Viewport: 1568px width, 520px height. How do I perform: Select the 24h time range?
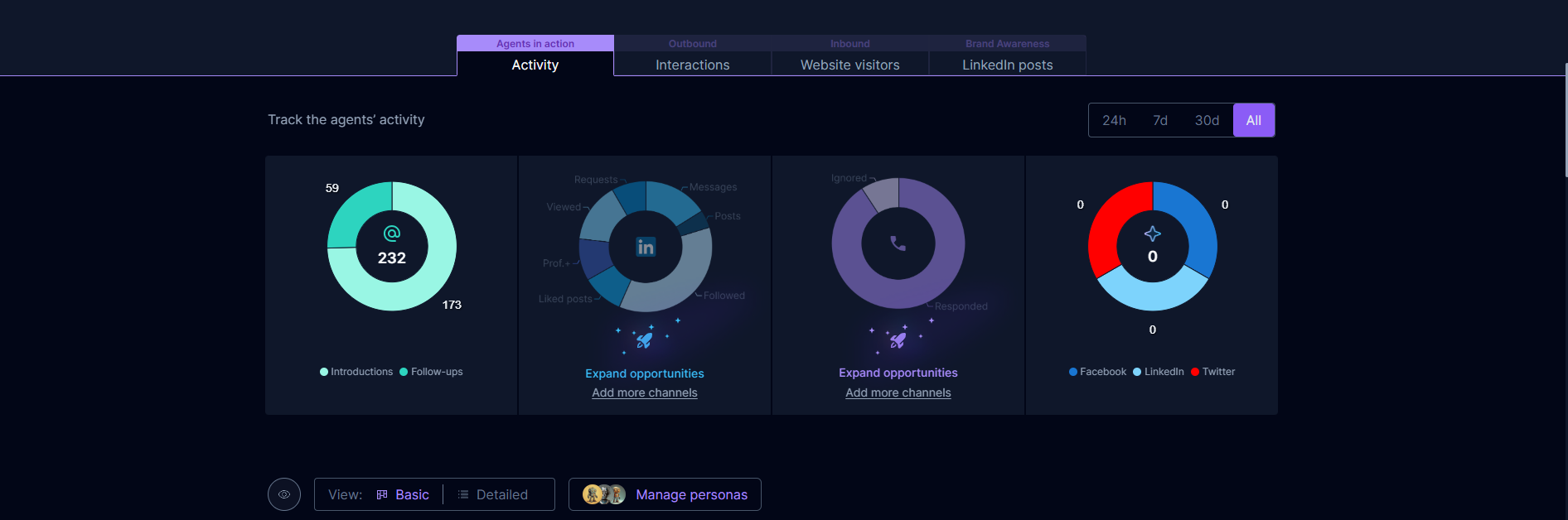coord(1114,121)
